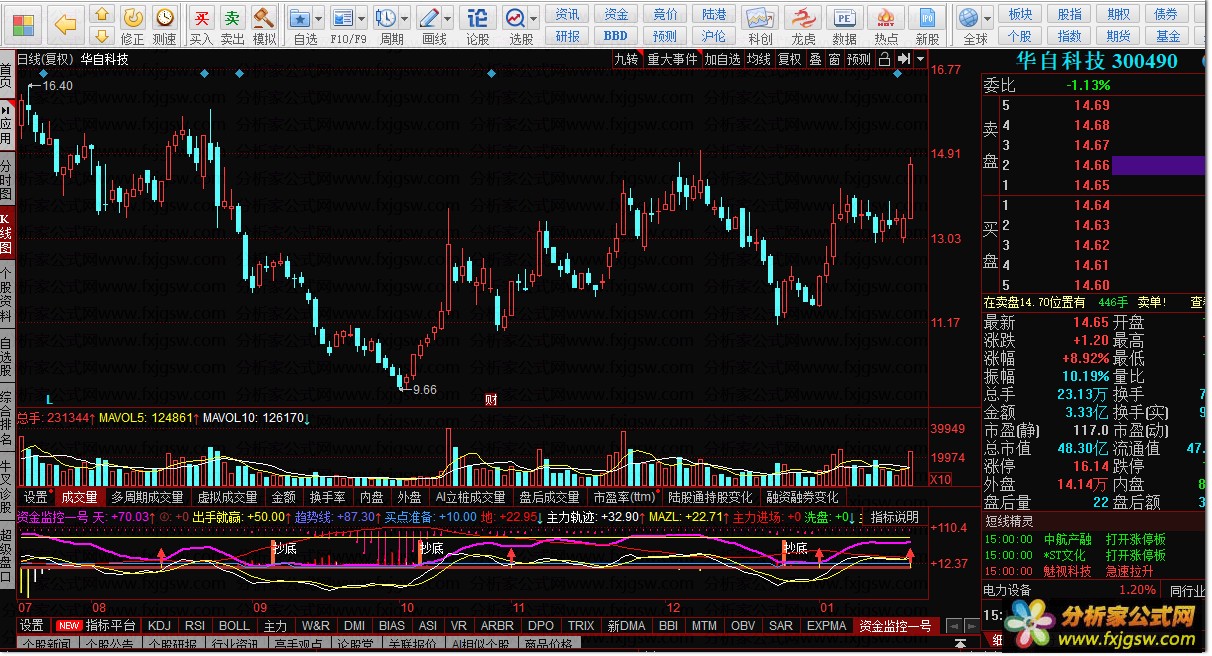
Task: Open the volume panel 设置 settings menu
Action: tap(36, 497)
